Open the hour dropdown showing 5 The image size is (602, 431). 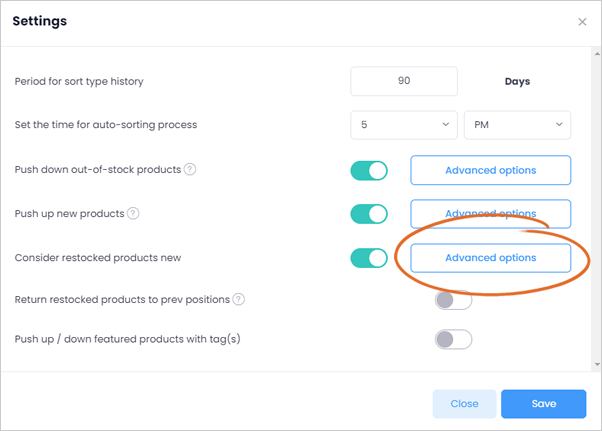404,125
